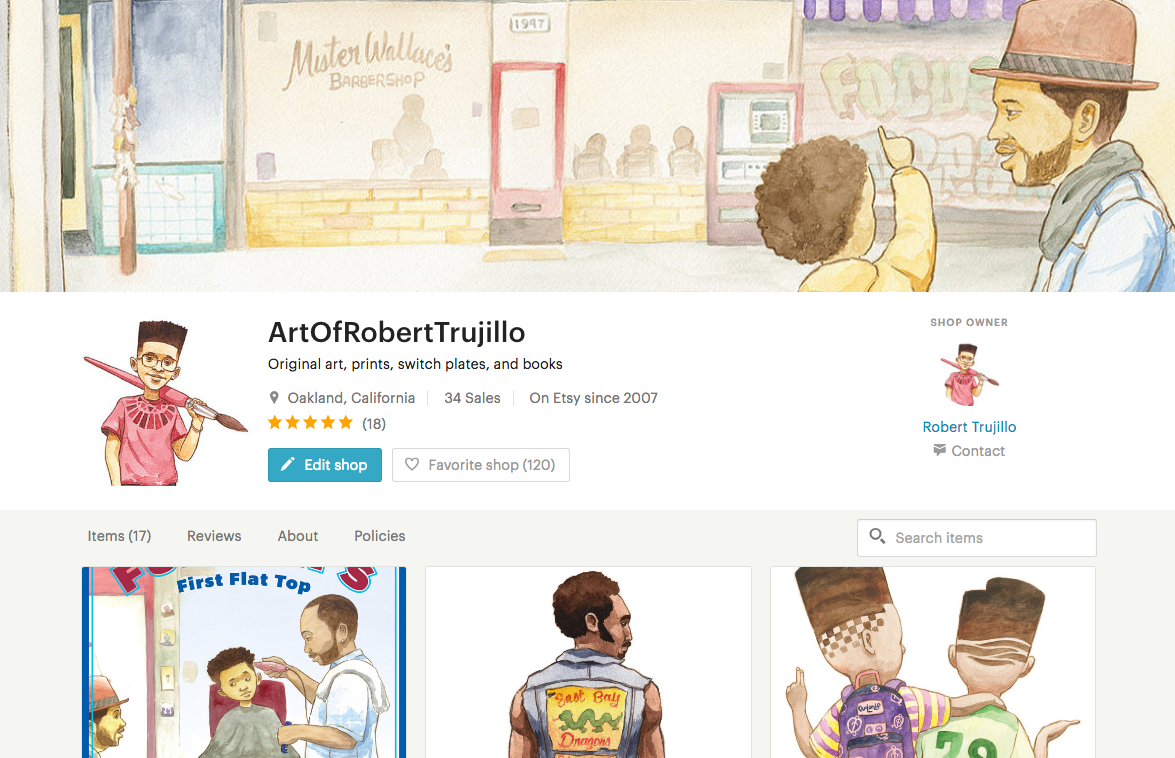
Task: Open the shop owner avatar image
Action: click(969, 375)
